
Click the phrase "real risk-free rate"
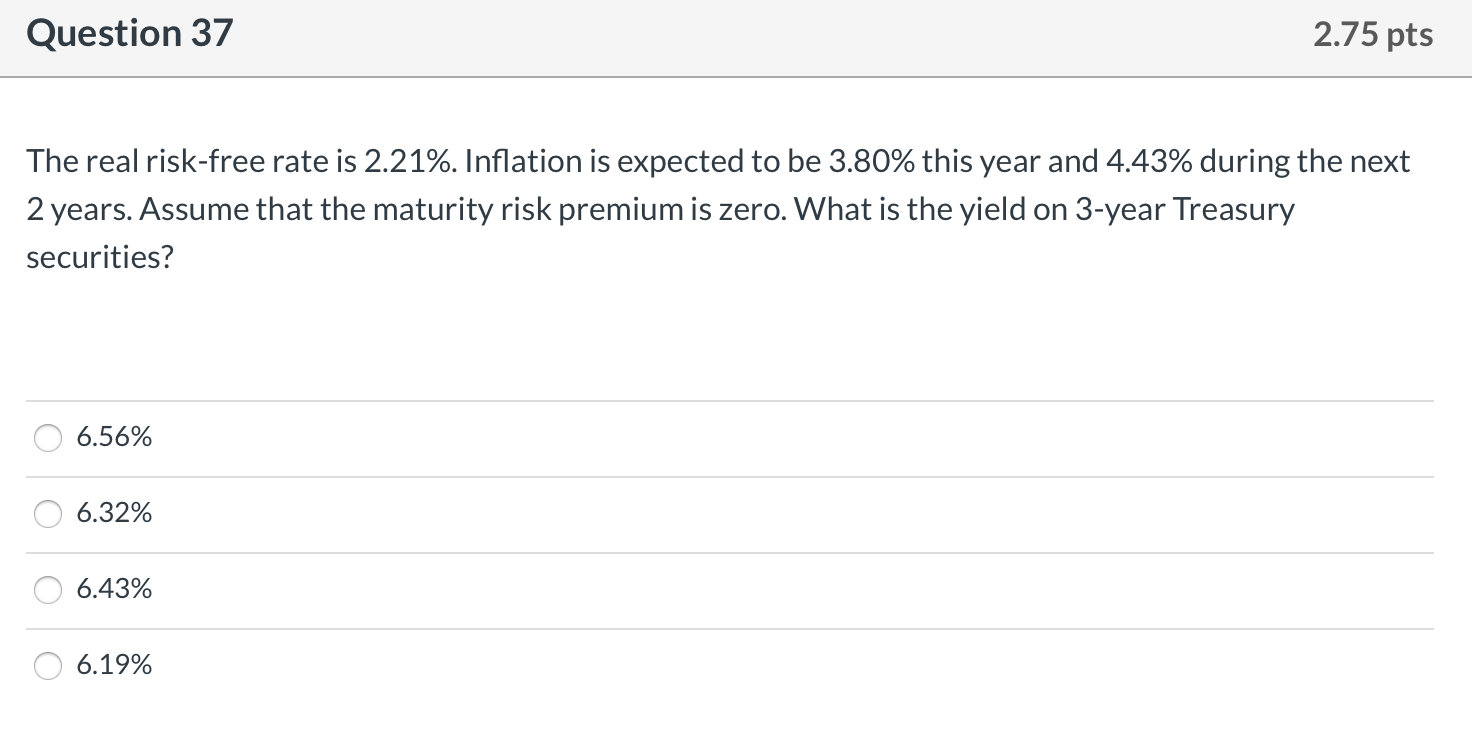pyautogui.click(x=192, y=161)
